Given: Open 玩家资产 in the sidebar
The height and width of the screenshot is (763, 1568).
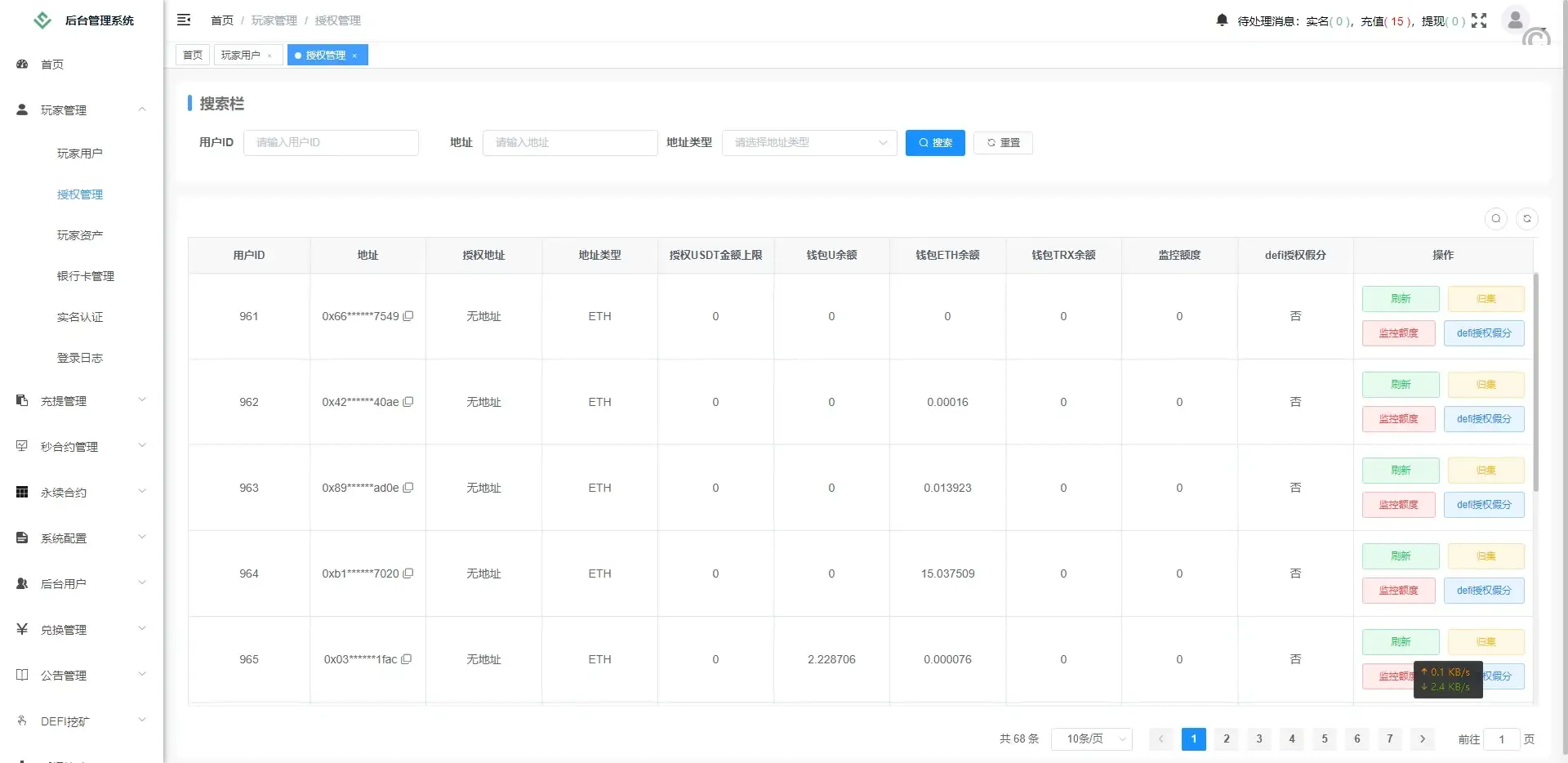Looking at the screenshot, I should coord(80,235).
